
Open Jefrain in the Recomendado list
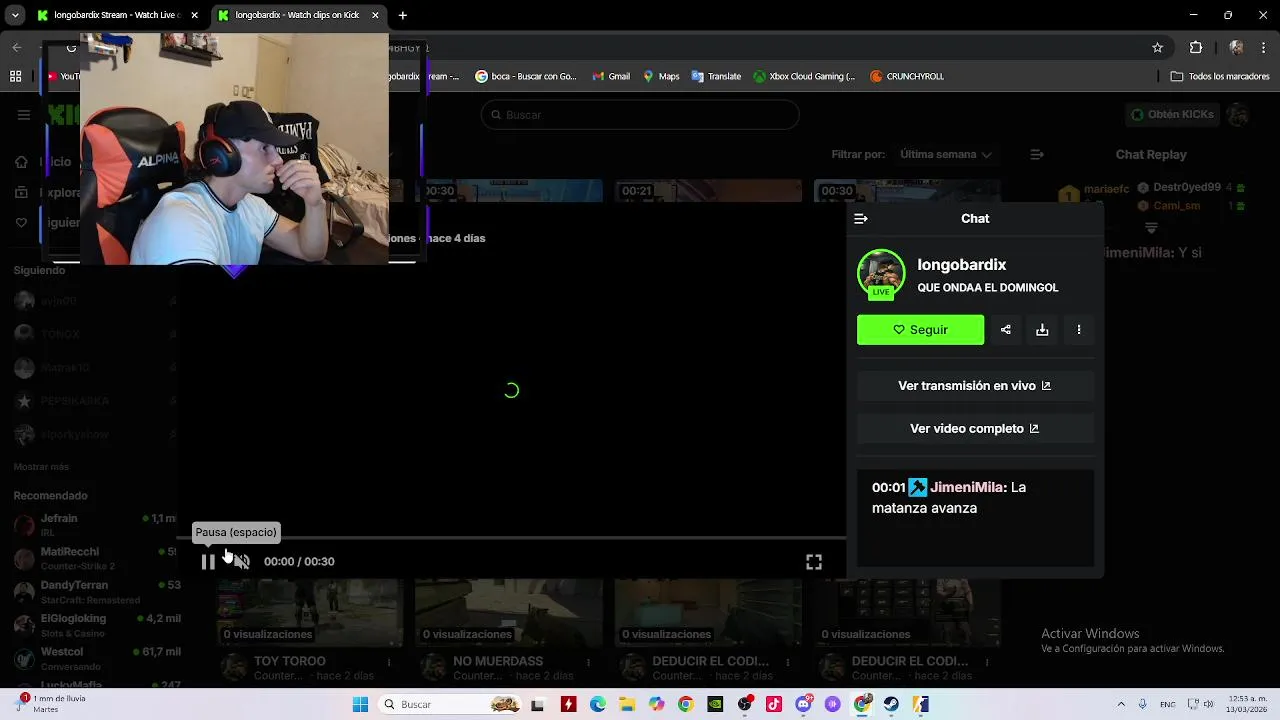click(95, 524)
